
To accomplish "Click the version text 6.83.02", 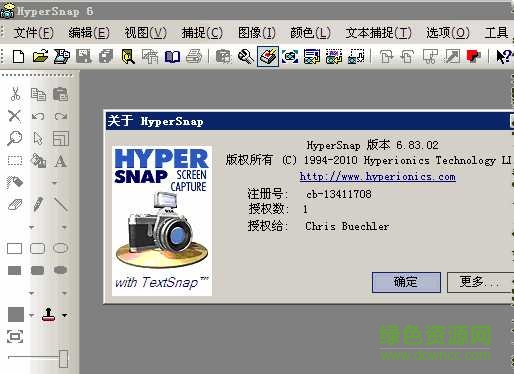I will click(417, 145).
